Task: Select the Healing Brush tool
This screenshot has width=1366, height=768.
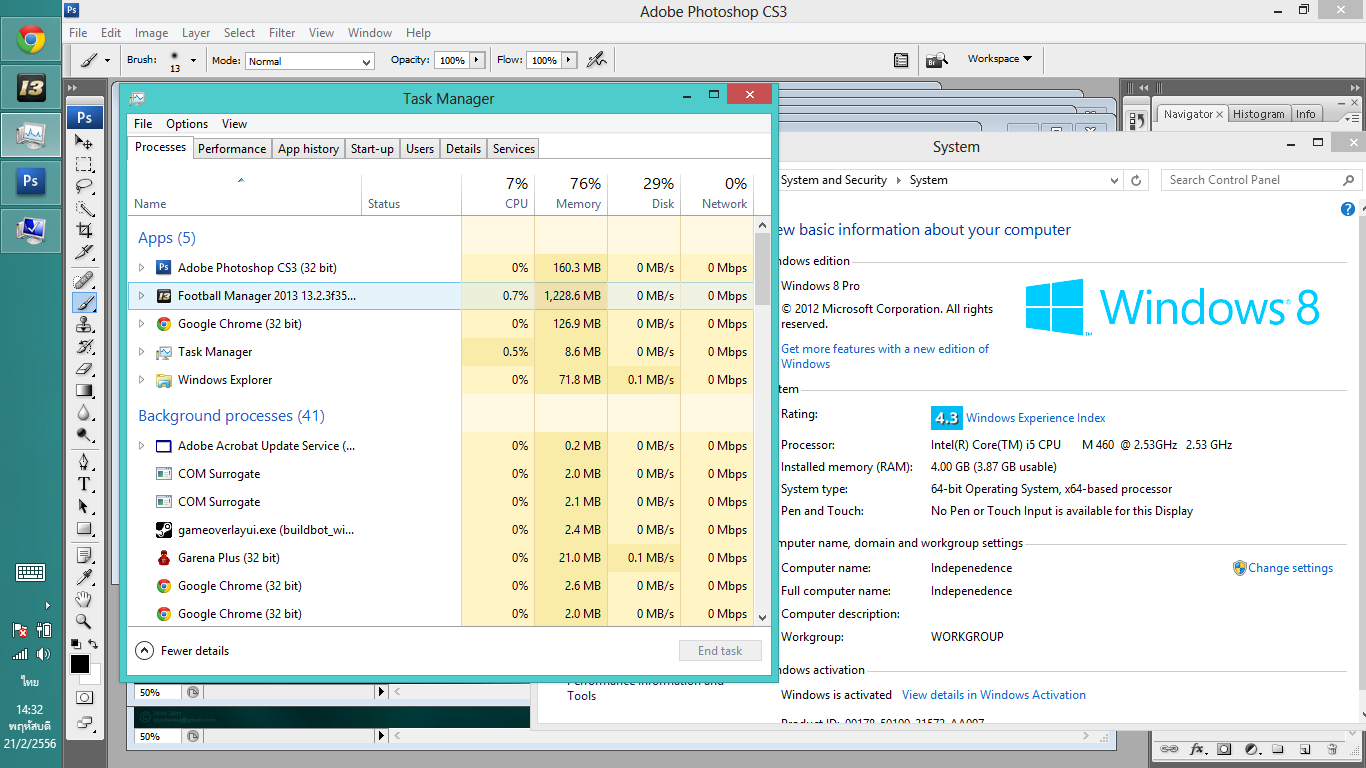Action: click(85, 279)
